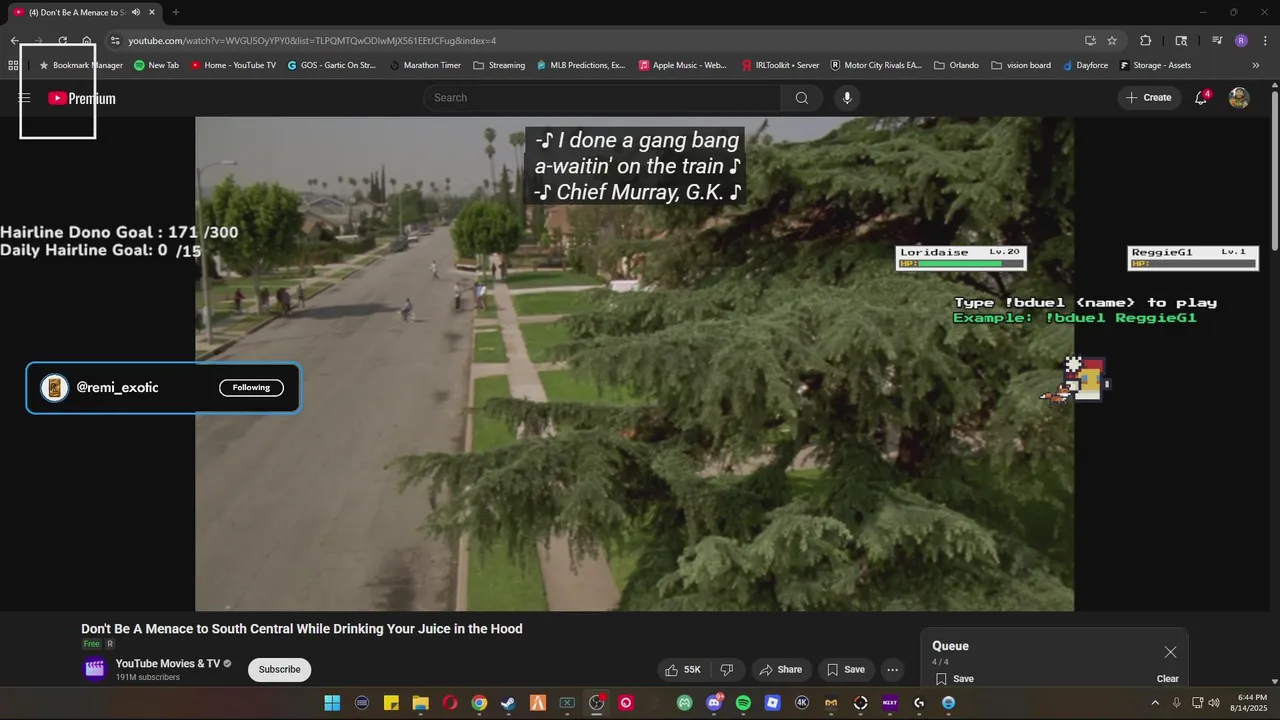Open the Chrome profile avatar
This screenshot has height=720, width=1280.
coord(1241,41)
